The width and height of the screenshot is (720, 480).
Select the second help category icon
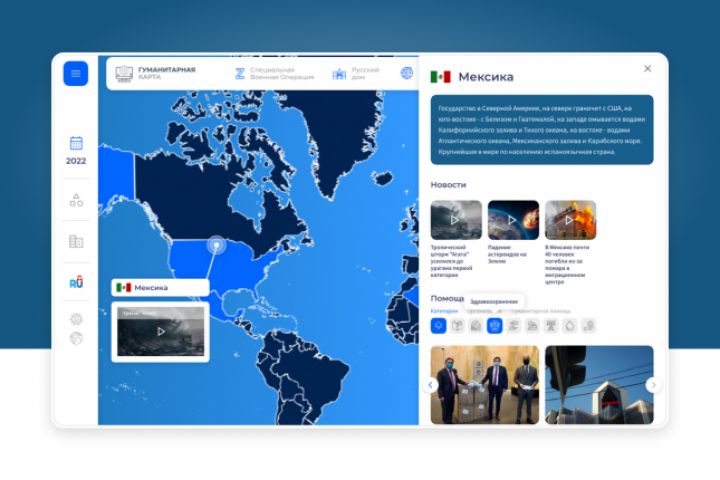tap(457, 326)
